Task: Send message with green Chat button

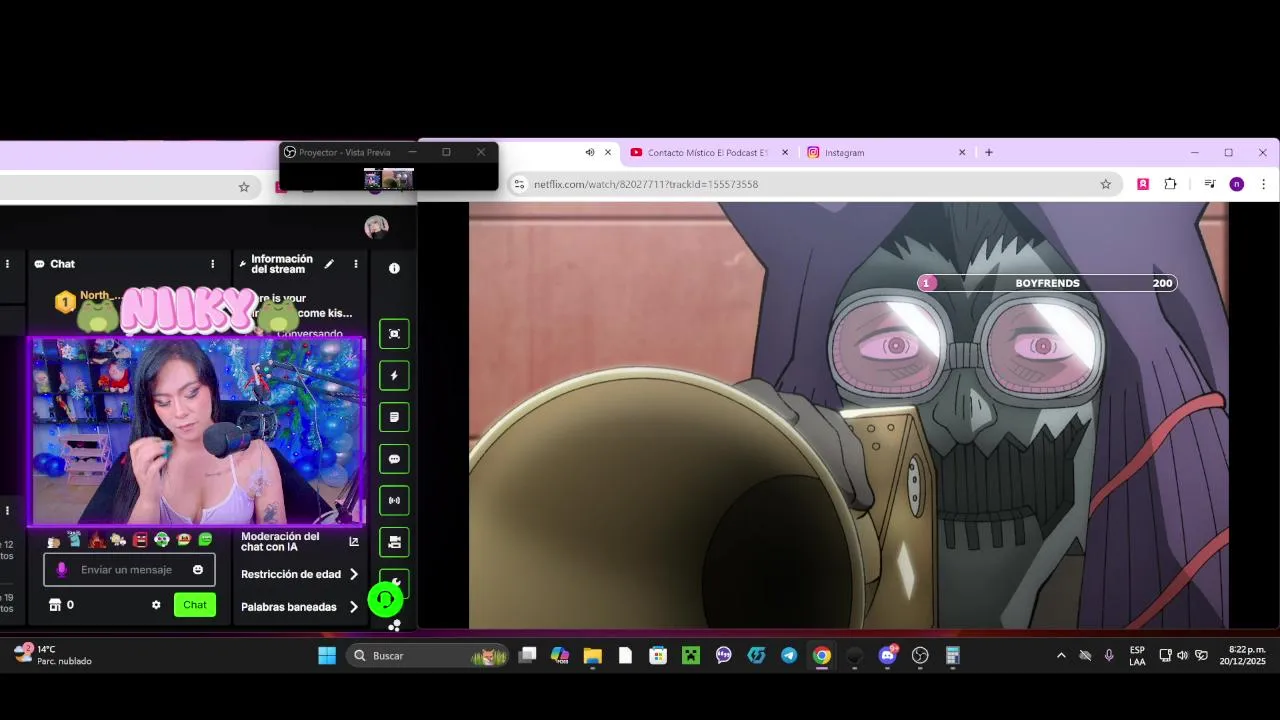Action: pyautogui.click(x=195, y=605)
